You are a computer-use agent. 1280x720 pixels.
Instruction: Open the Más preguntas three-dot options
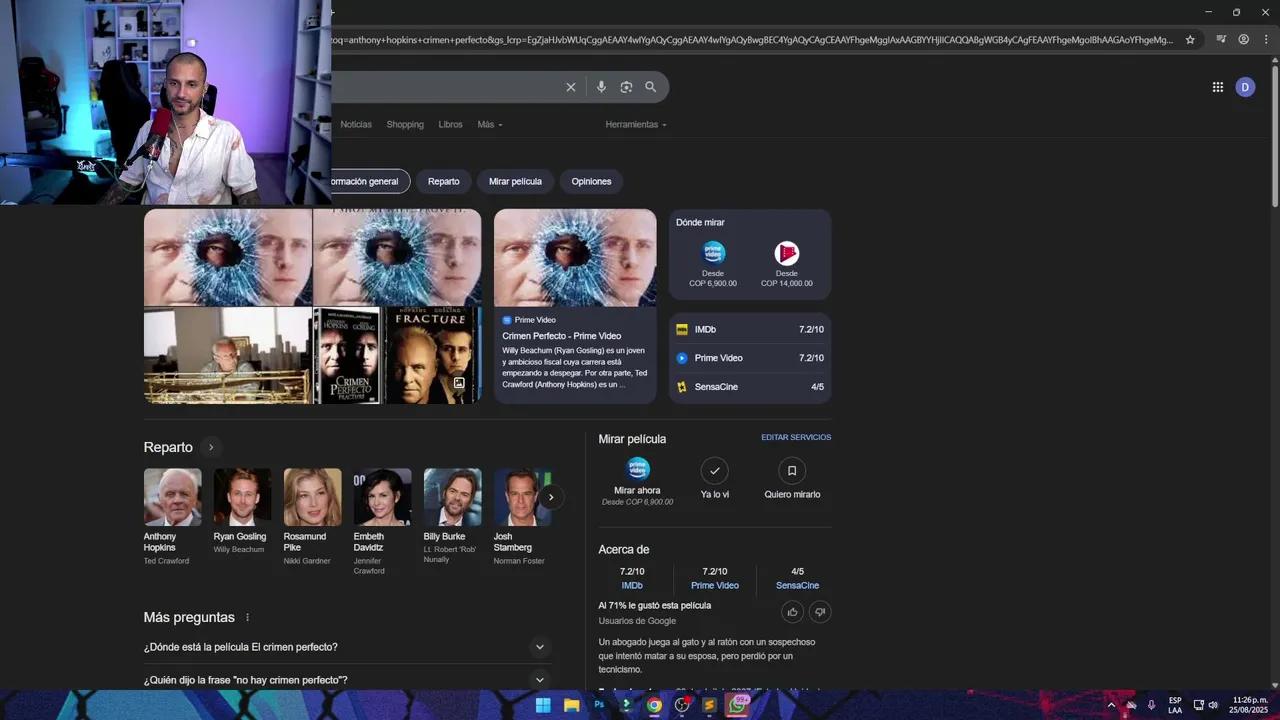[x=247, y=618]
